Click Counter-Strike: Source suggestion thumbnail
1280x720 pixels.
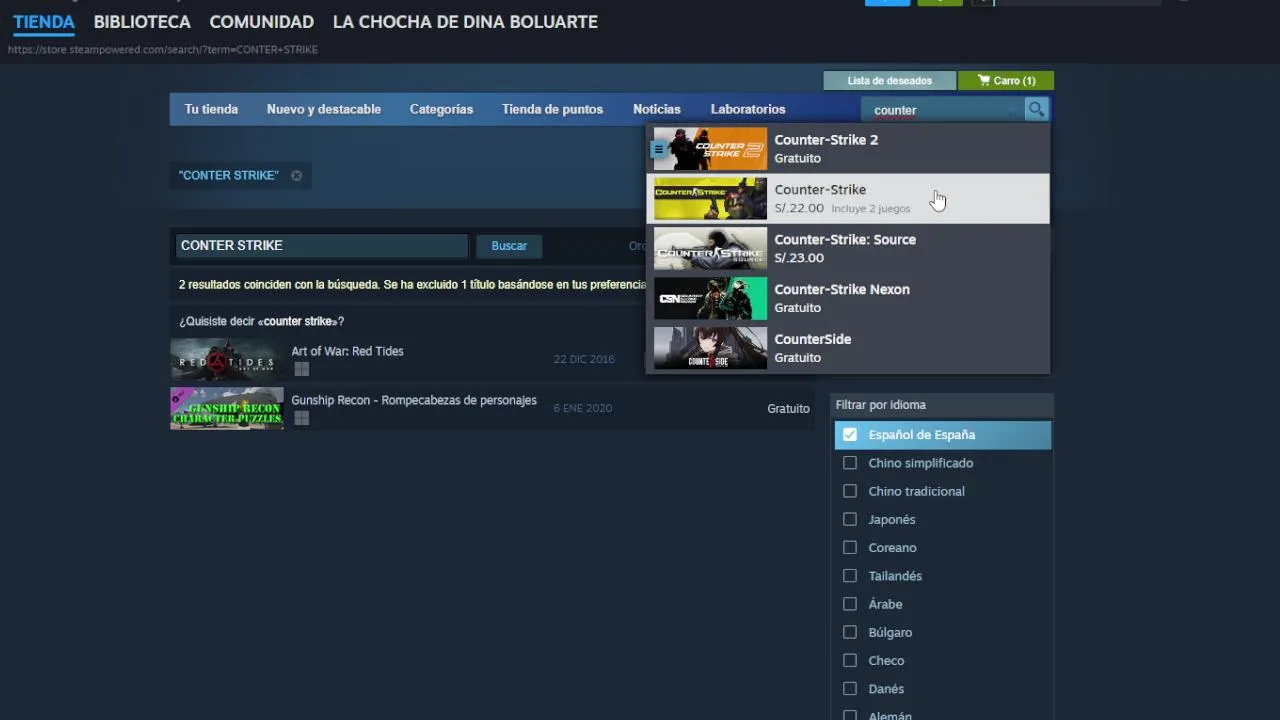710,248
